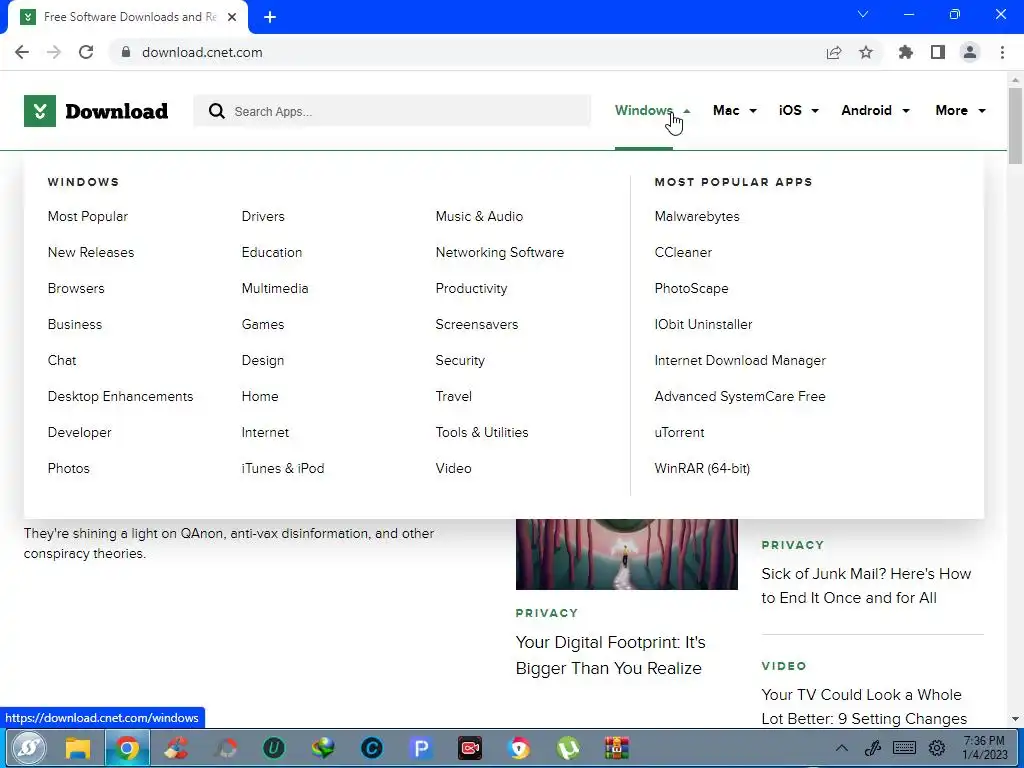Bookmark this page with the star icon
Viewport: 1024px width, 768px height.
866,52
